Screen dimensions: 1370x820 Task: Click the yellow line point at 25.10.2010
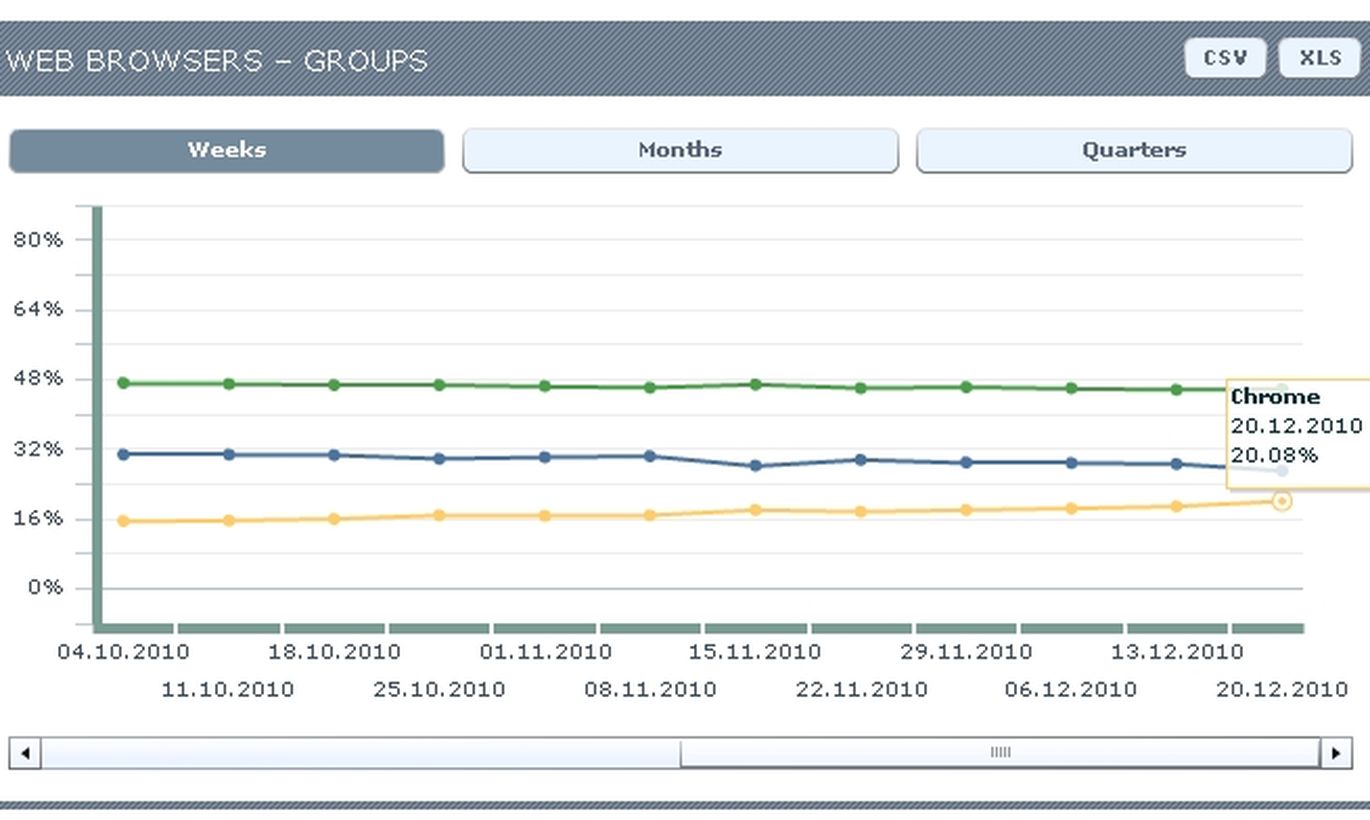click(x=439, y=516)
